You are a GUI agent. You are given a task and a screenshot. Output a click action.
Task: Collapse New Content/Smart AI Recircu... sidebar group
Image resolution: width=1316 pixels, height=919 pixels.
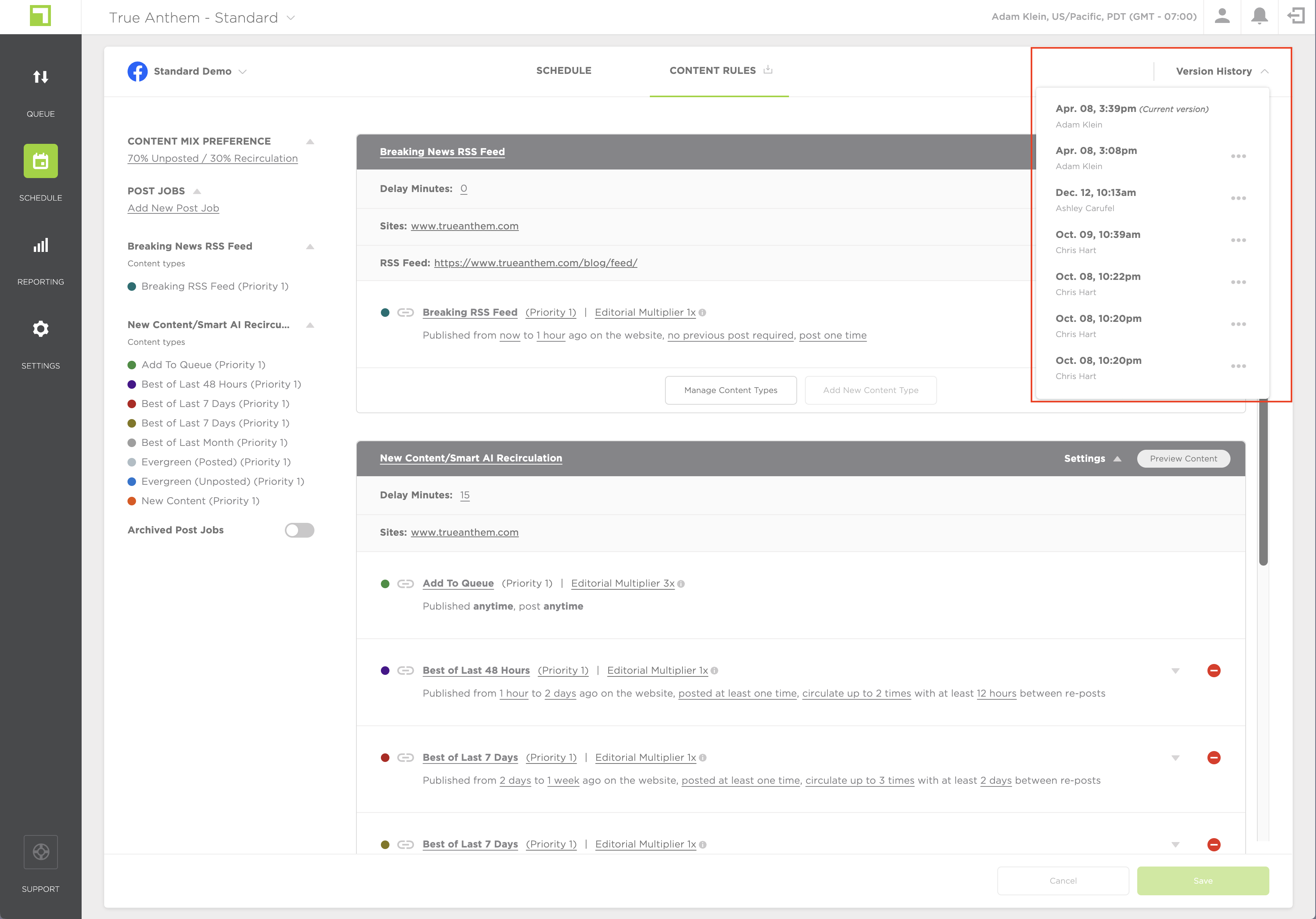point(310,325)
